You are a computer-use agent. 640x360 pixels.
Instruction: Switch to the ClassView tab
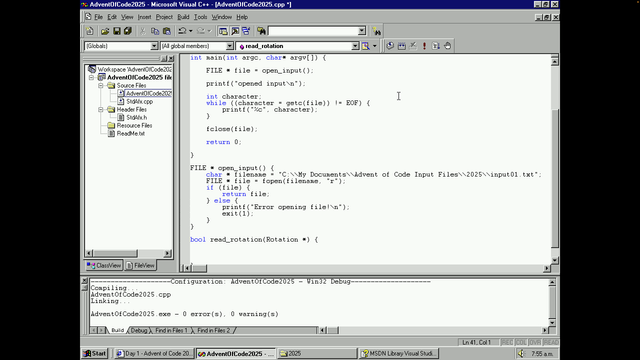tap(104, 265)
